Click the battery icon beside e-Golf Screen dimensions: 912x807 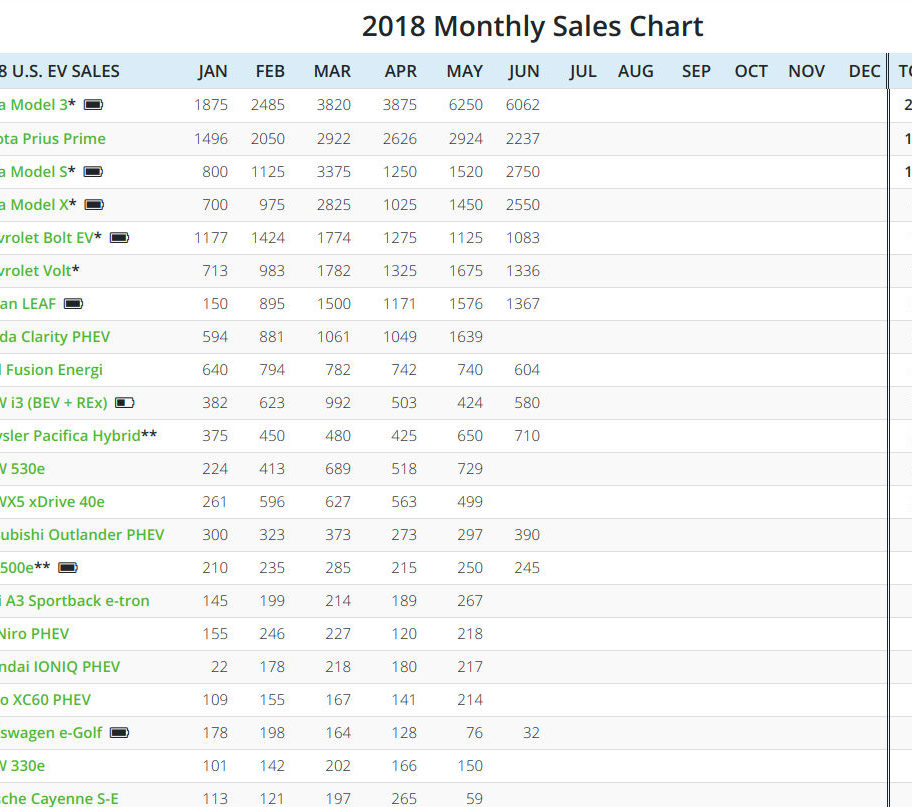coord(120,733)
